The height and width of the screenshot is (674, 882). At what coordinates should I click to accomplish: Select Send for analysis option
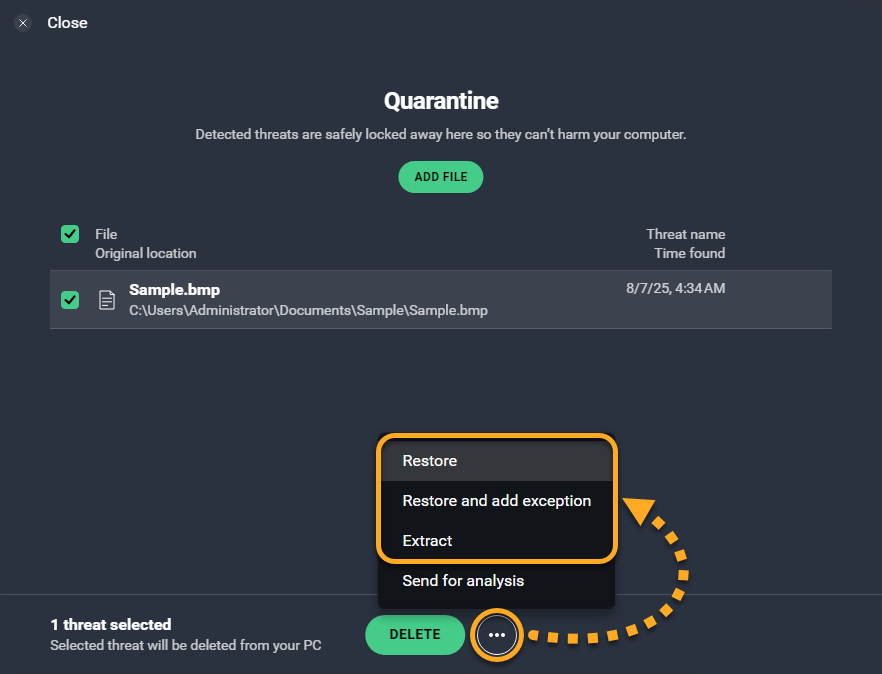coord(463,581)
